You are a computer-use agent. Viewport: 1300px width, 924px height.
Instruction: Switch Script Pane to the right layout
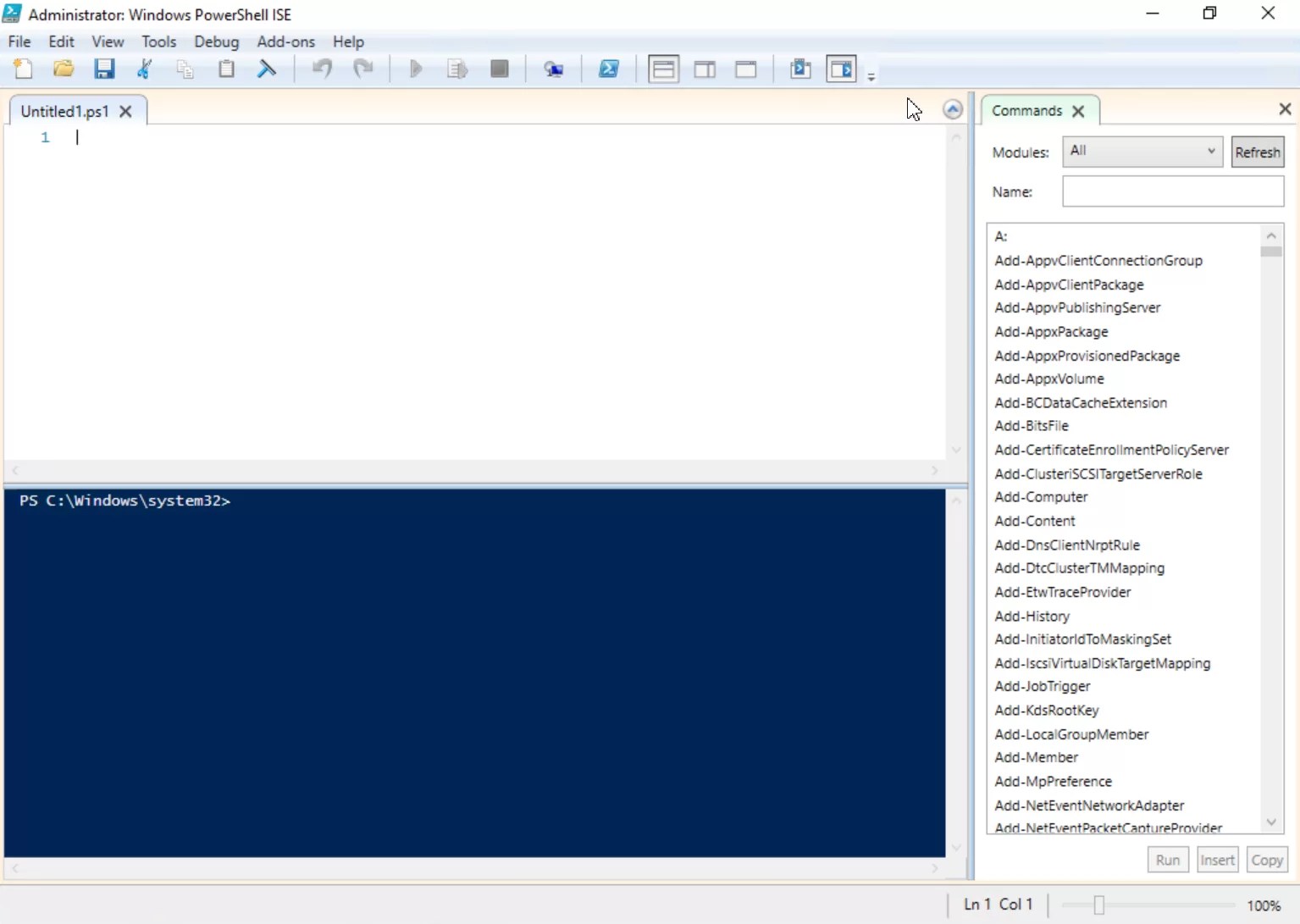click(704, 69)
